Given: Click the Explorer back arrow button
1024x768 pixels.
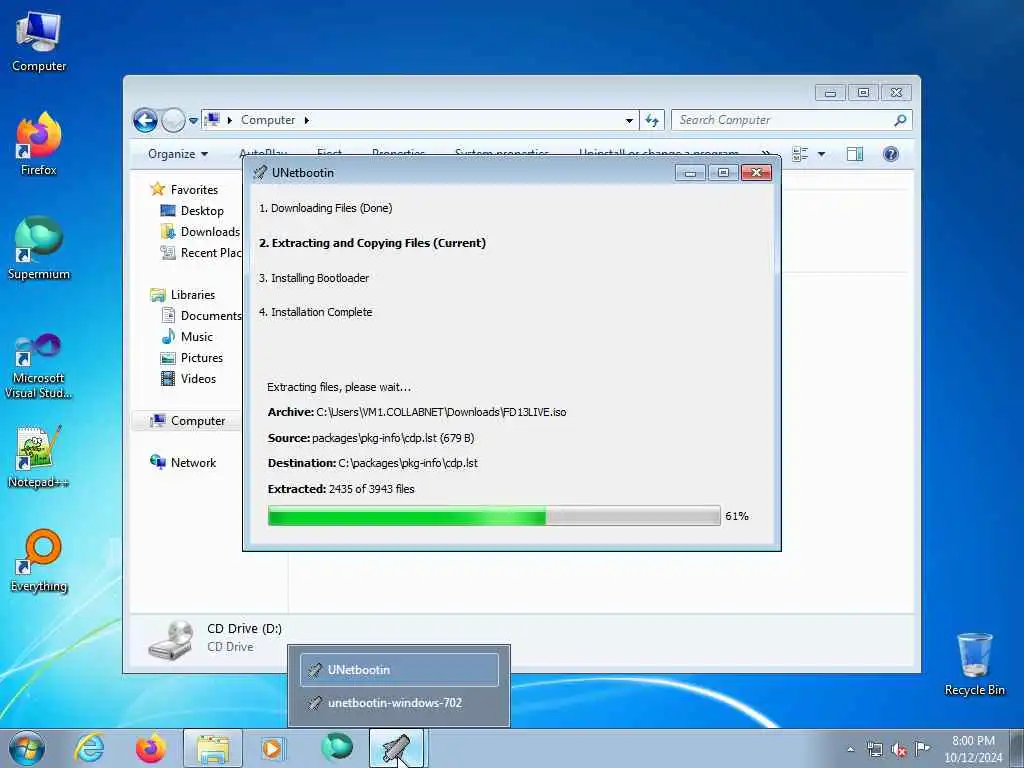Looking at the screenshot, I should pos(145,120).
